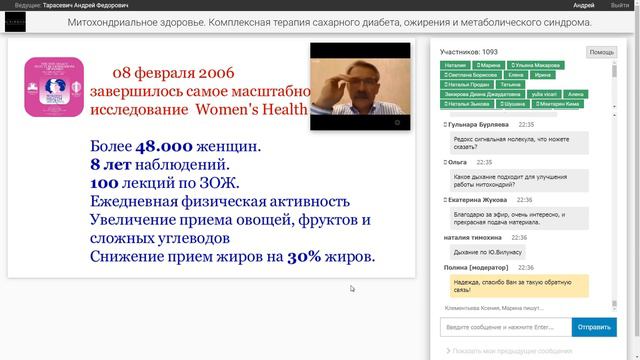The height and width of the screenshot is (360, 640).
Task: Click the message 'Благодарю за эфир'
Action: 519,218
